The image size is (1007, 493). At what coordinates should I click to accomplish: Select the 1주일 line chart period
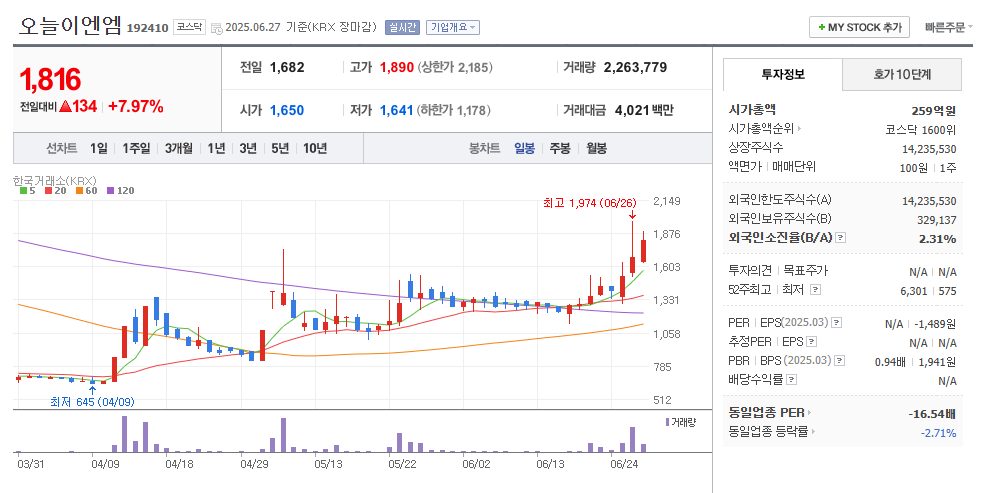click(136, 148)
